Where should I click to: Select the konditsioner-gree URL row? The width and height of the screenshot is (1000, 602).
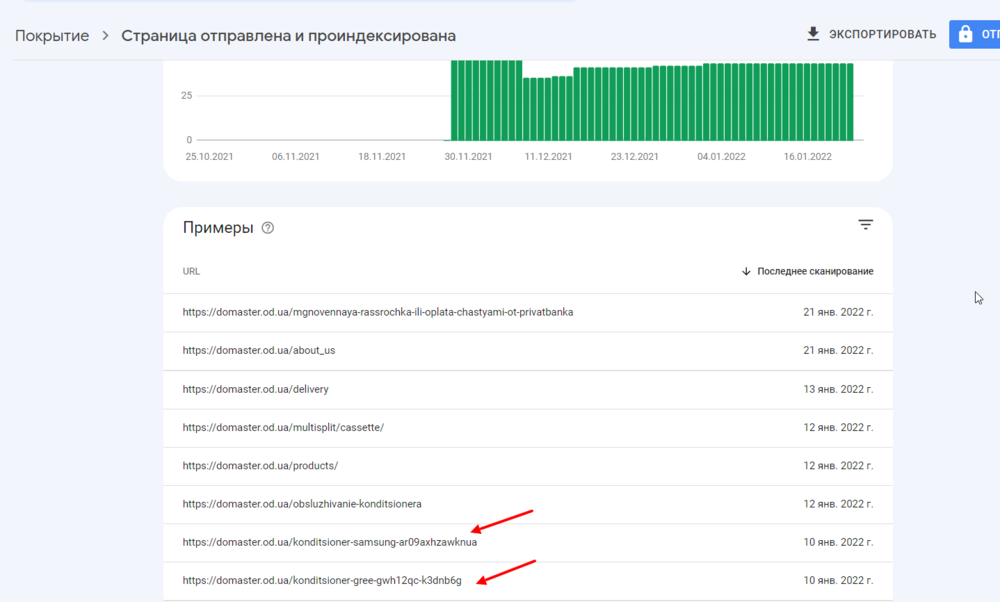[322, 580]
